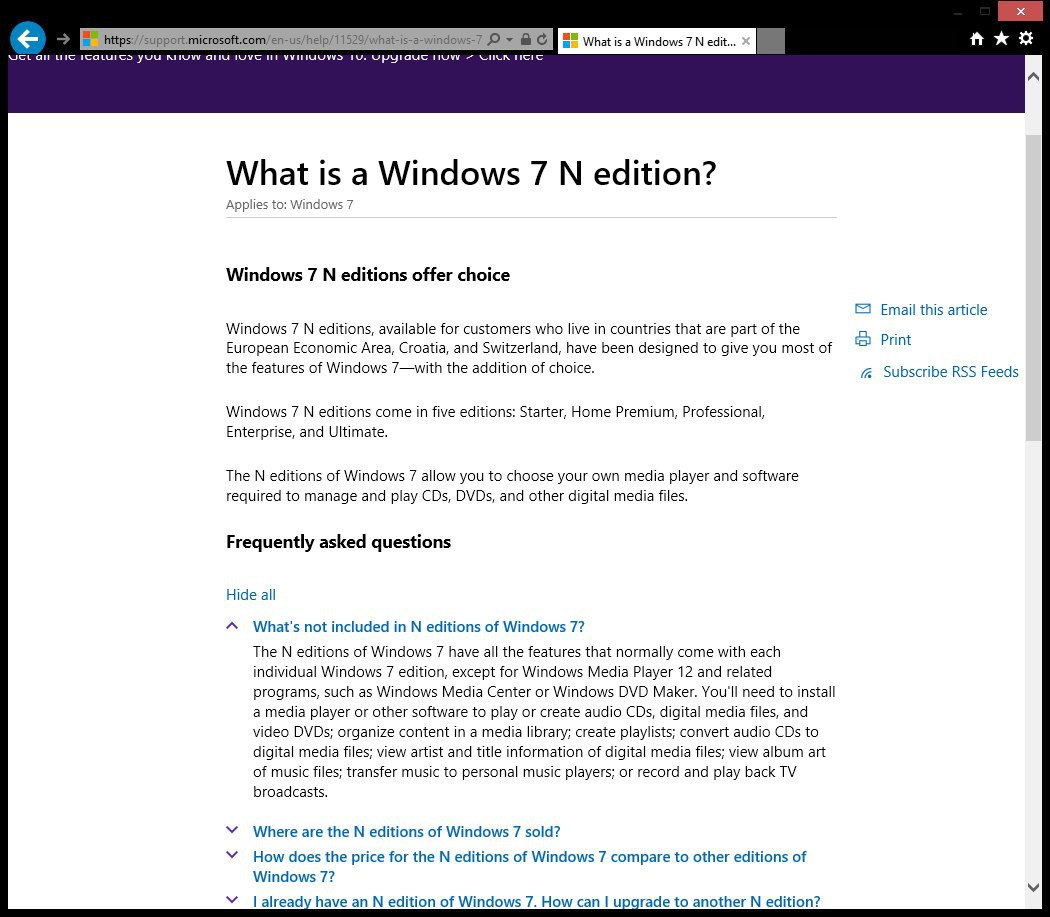Click the upgrade banner 'Click here' text

pos(511,57)
